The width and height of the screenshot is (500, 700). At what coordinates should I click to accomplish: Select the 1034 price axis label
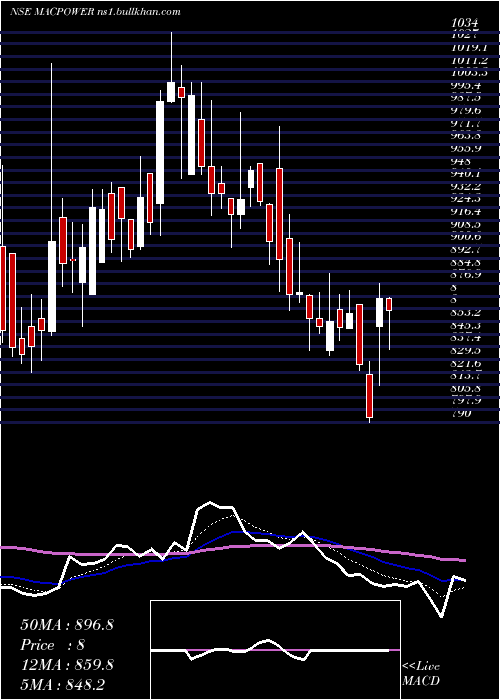tap(465, 23)
